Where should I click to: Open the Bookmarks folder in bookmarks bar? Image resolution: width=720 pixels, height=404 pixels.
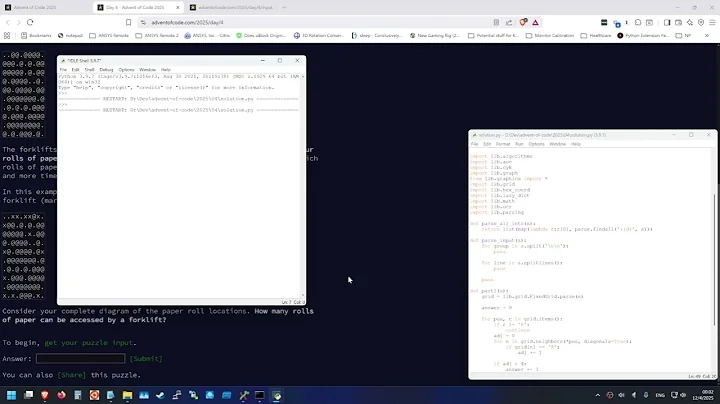(36, 35)
